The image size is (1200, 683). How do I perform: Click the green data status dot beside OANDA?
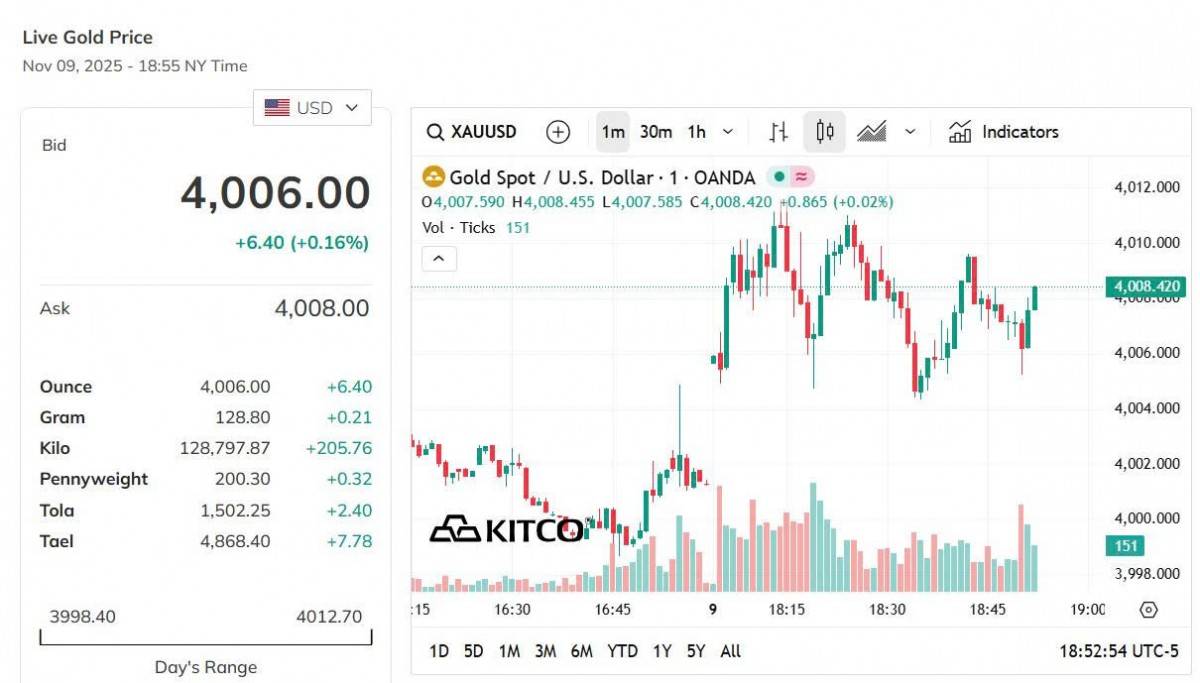[x=780, y=176]
